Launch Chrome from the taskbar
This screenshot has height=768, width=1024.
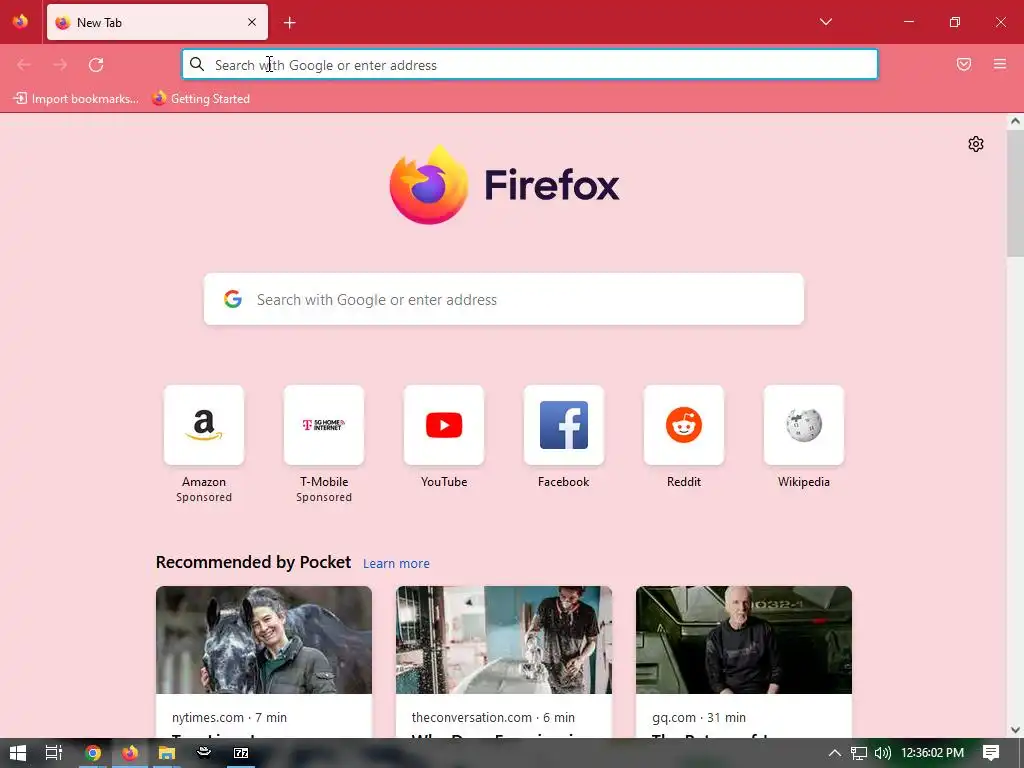tap(93, 753)
